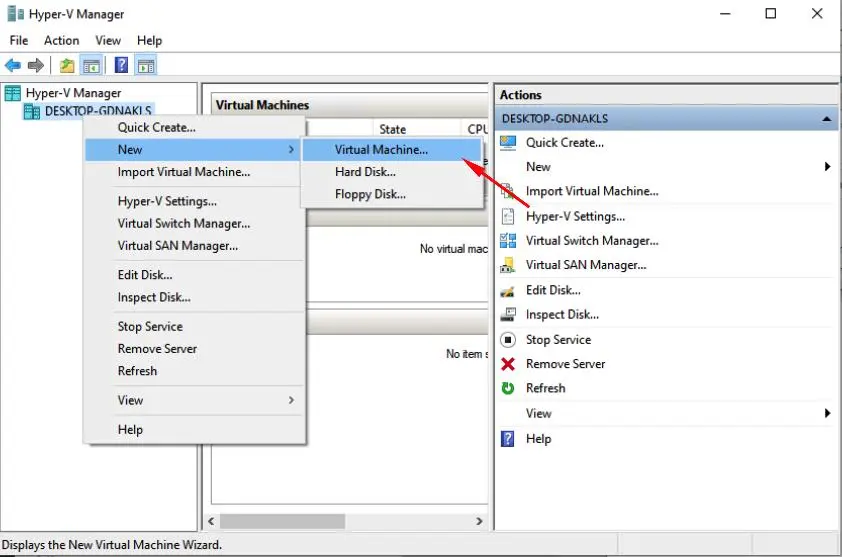Click the Virtual Switch Manager icon in Actions pane

(x=508, y=241)
